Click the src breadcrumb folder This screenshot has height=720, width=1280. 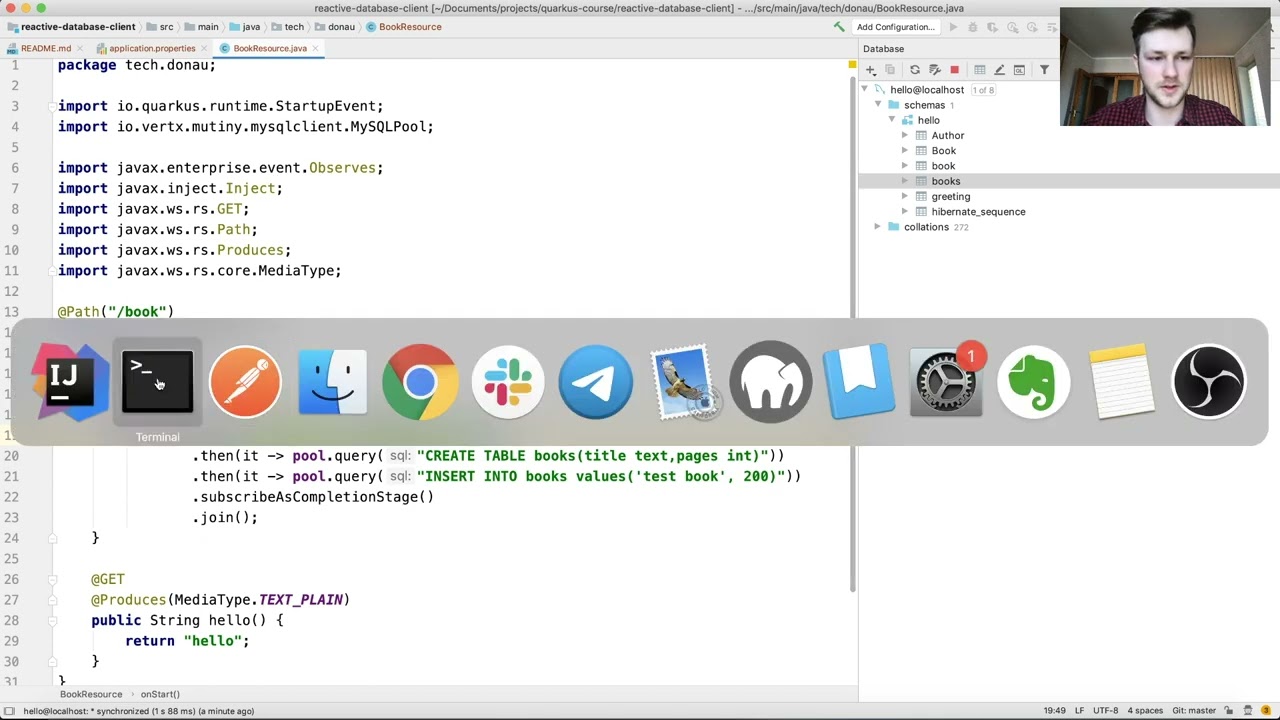pos(160,27)
